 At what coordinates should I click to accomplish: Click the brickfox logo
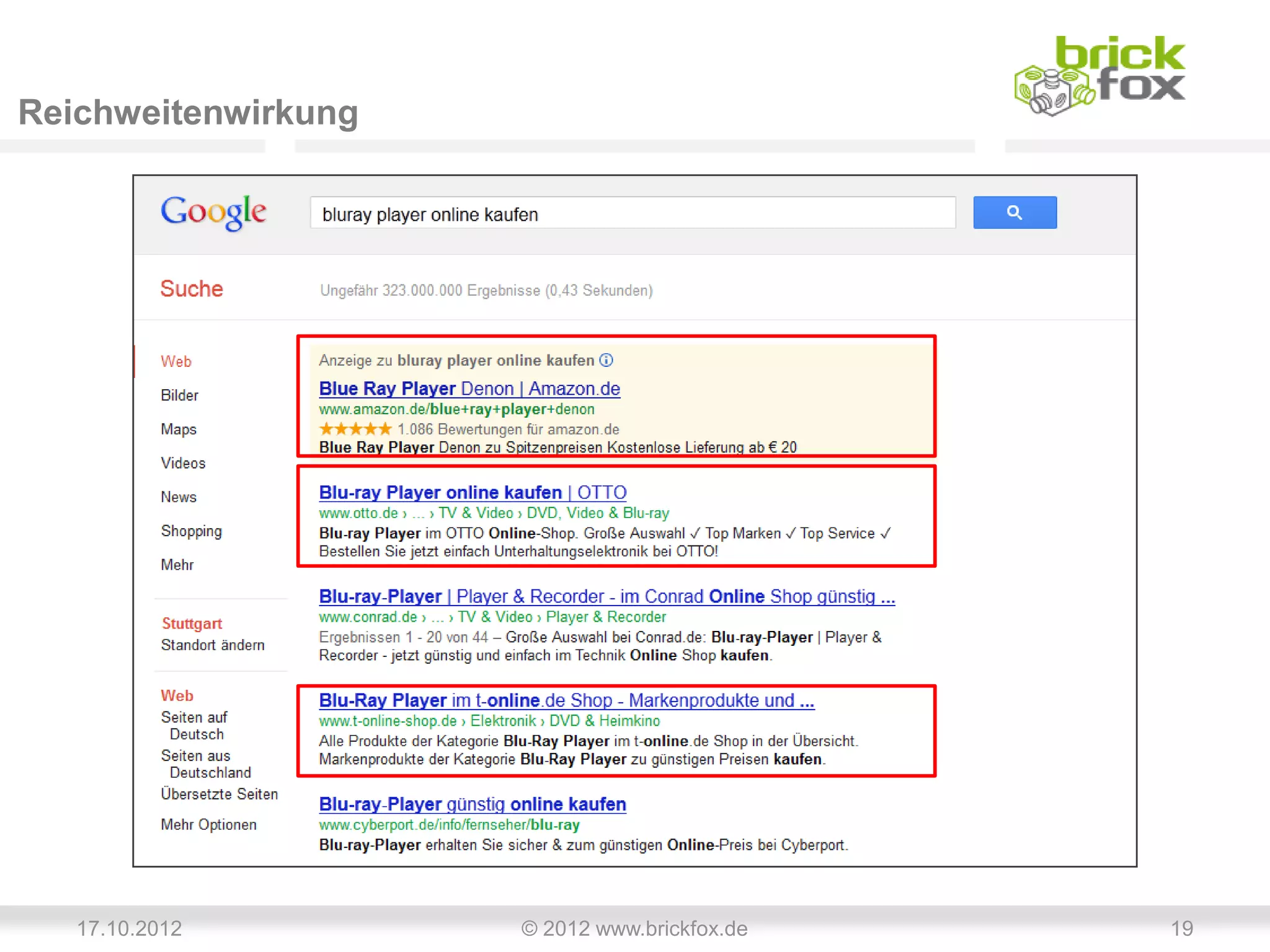pos(1099,76)
